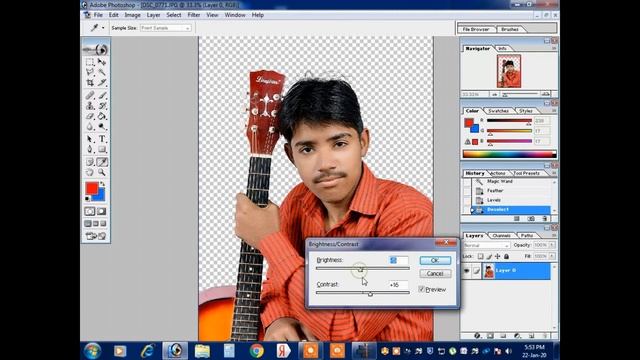This screenshot has height=360, width=640.
Task: Switch to the Paths tab
Action: coord(527,236)
